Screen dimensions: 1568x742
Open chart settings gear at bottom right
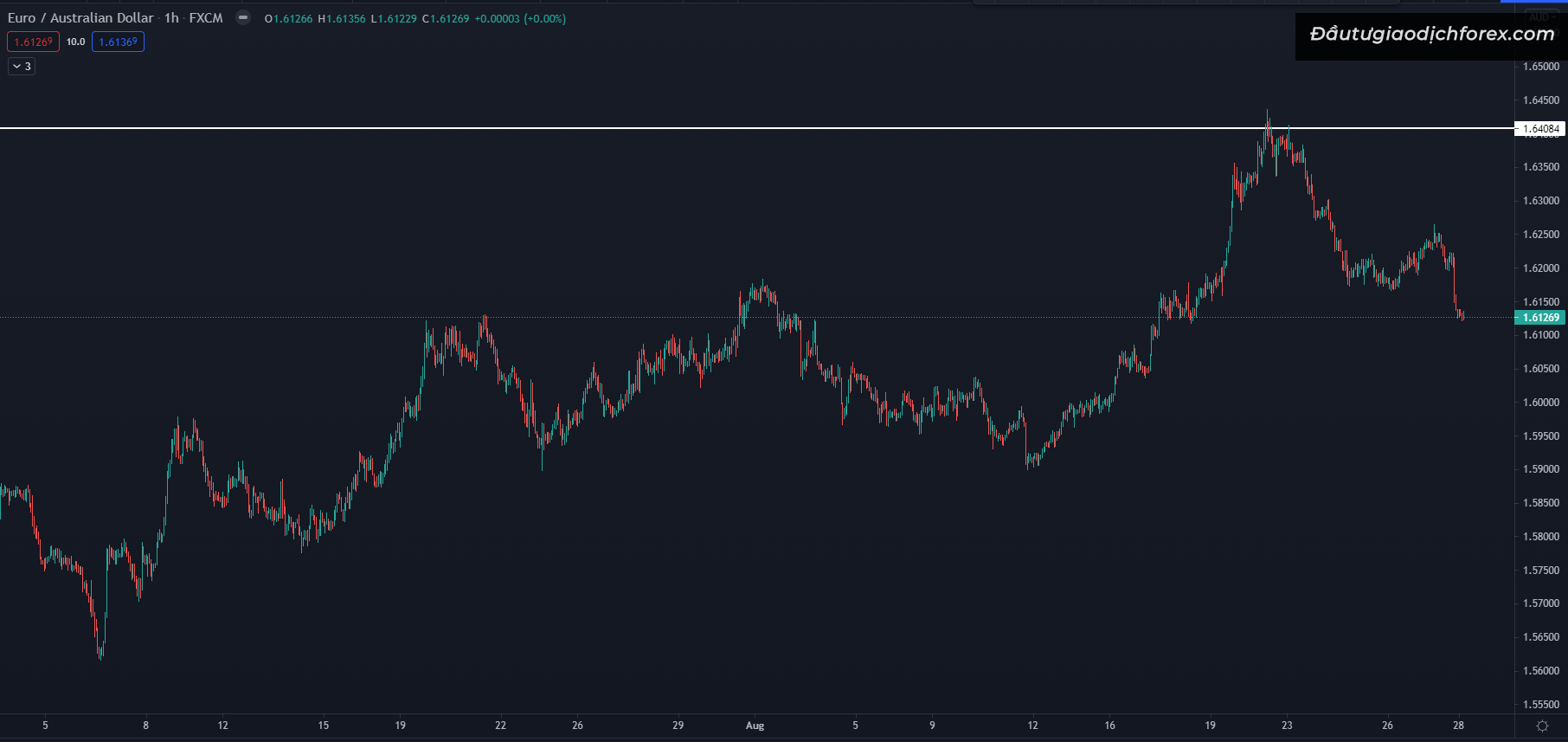tap(1542, 726)
